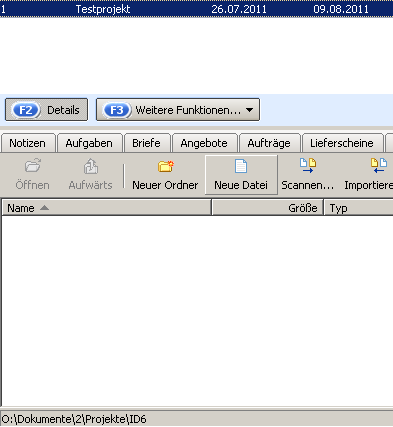Click the date 09.08.2011
This screenshot has height=427, width=393.
click(x=341, y=9)
